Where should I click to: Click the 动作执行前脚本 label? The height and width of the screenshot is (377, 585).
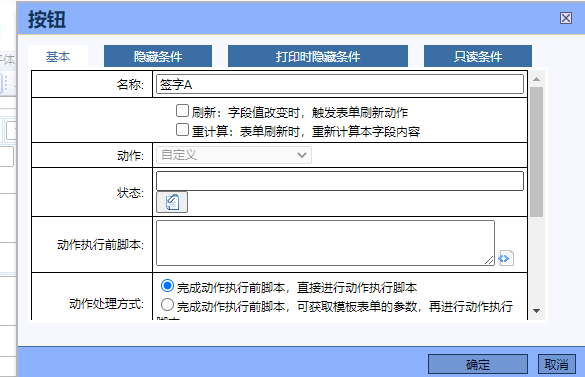[x=100, y=244]
